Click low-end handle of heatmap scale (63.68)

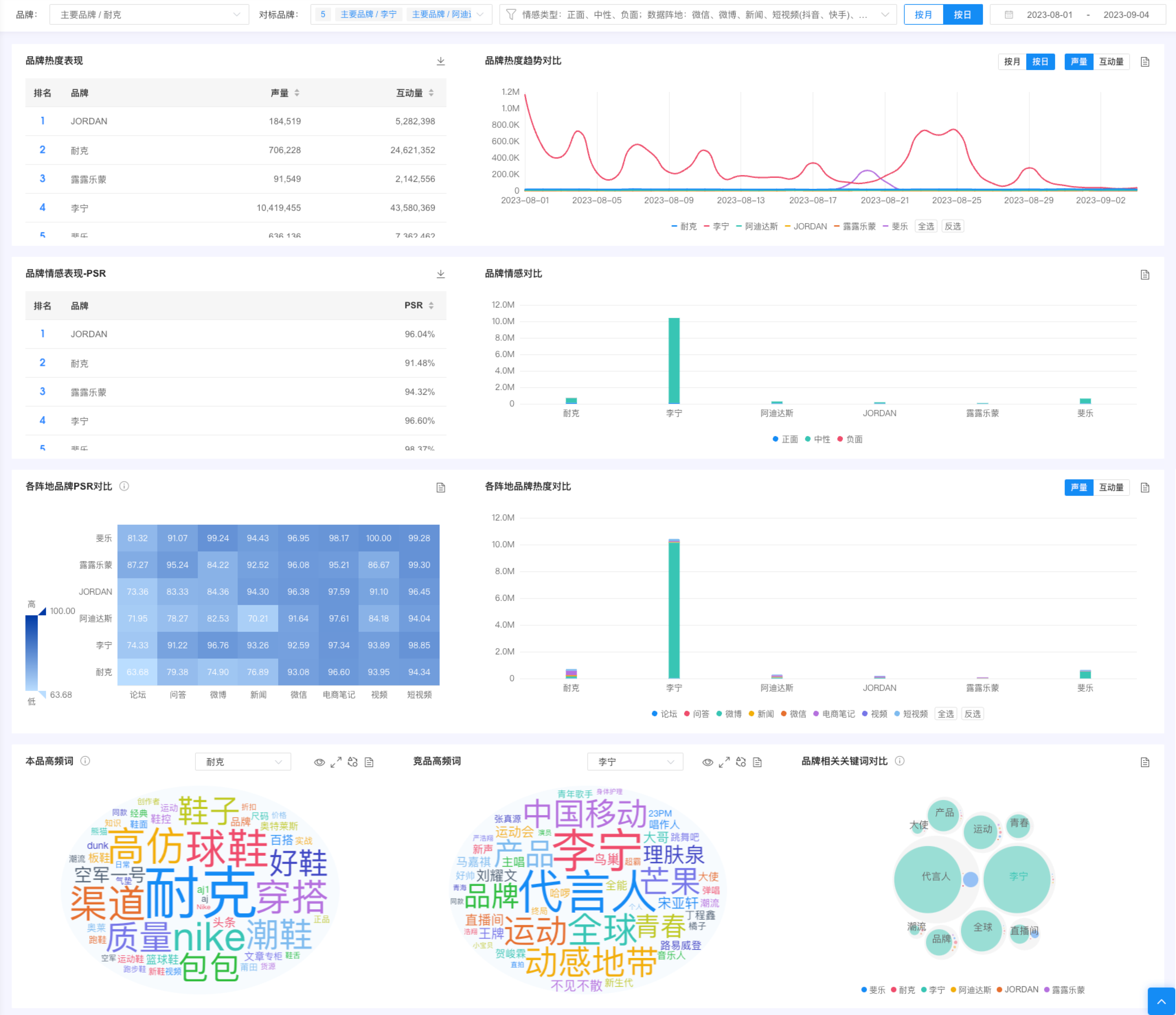(x=42, y=694)
